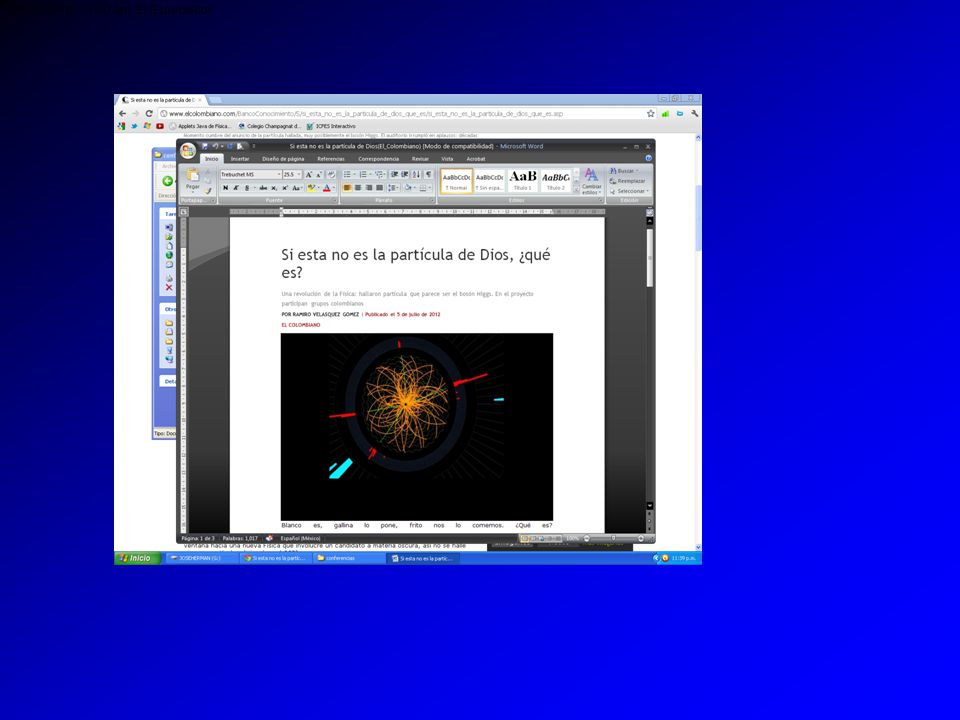Open the Referencias ribbon tab
Screen dimensions: 960x720
point(331,159)
